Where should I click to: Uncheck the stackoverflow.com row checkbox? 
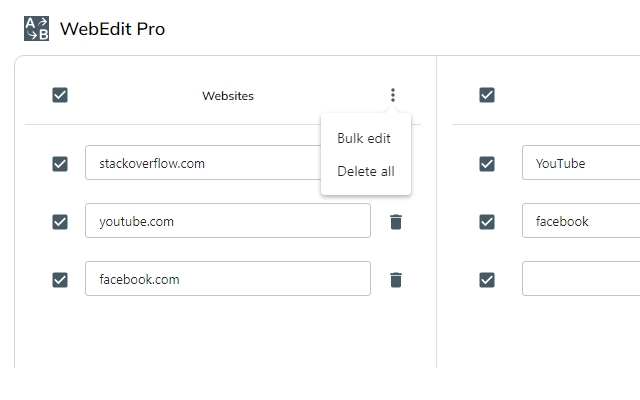click(60, 164)
